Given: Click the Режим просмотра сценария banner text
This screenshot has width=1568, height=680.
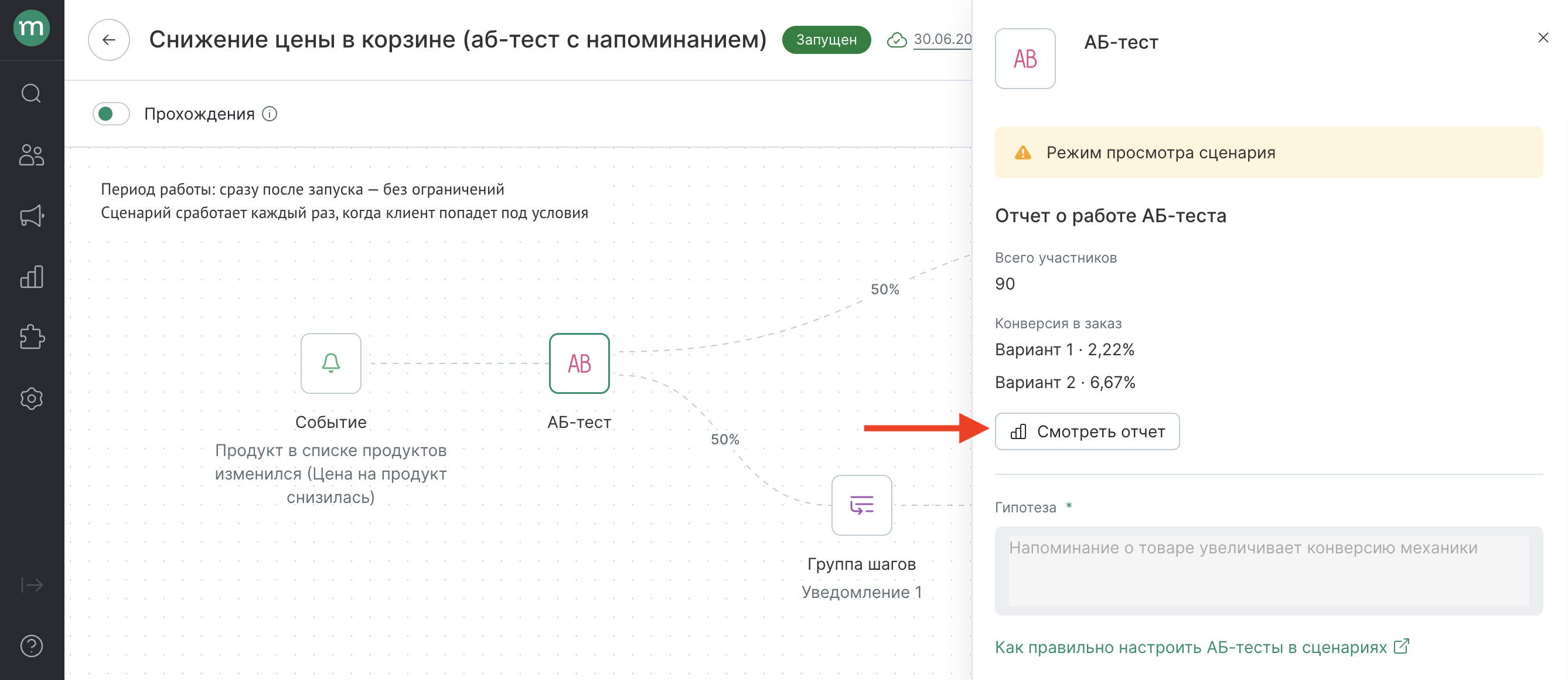Looking at the screenshot, I should coord(1161,152).
